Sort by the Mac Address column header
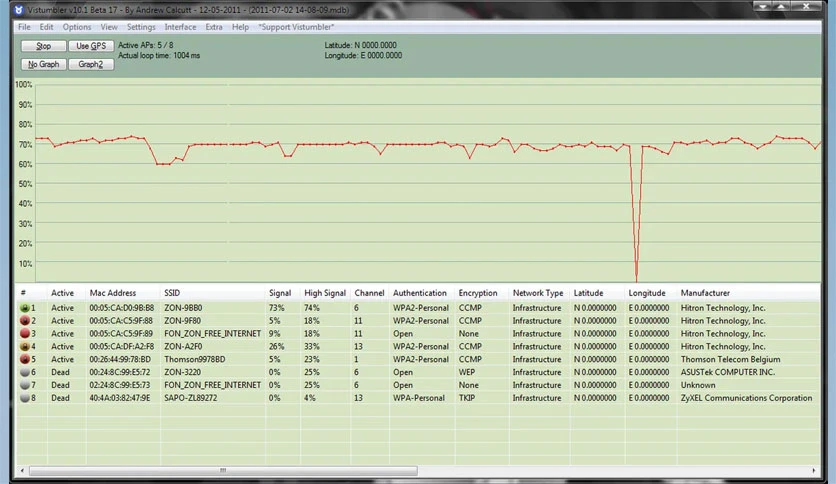The width and height of the screenshot is (836, 484). coord(123,293)
